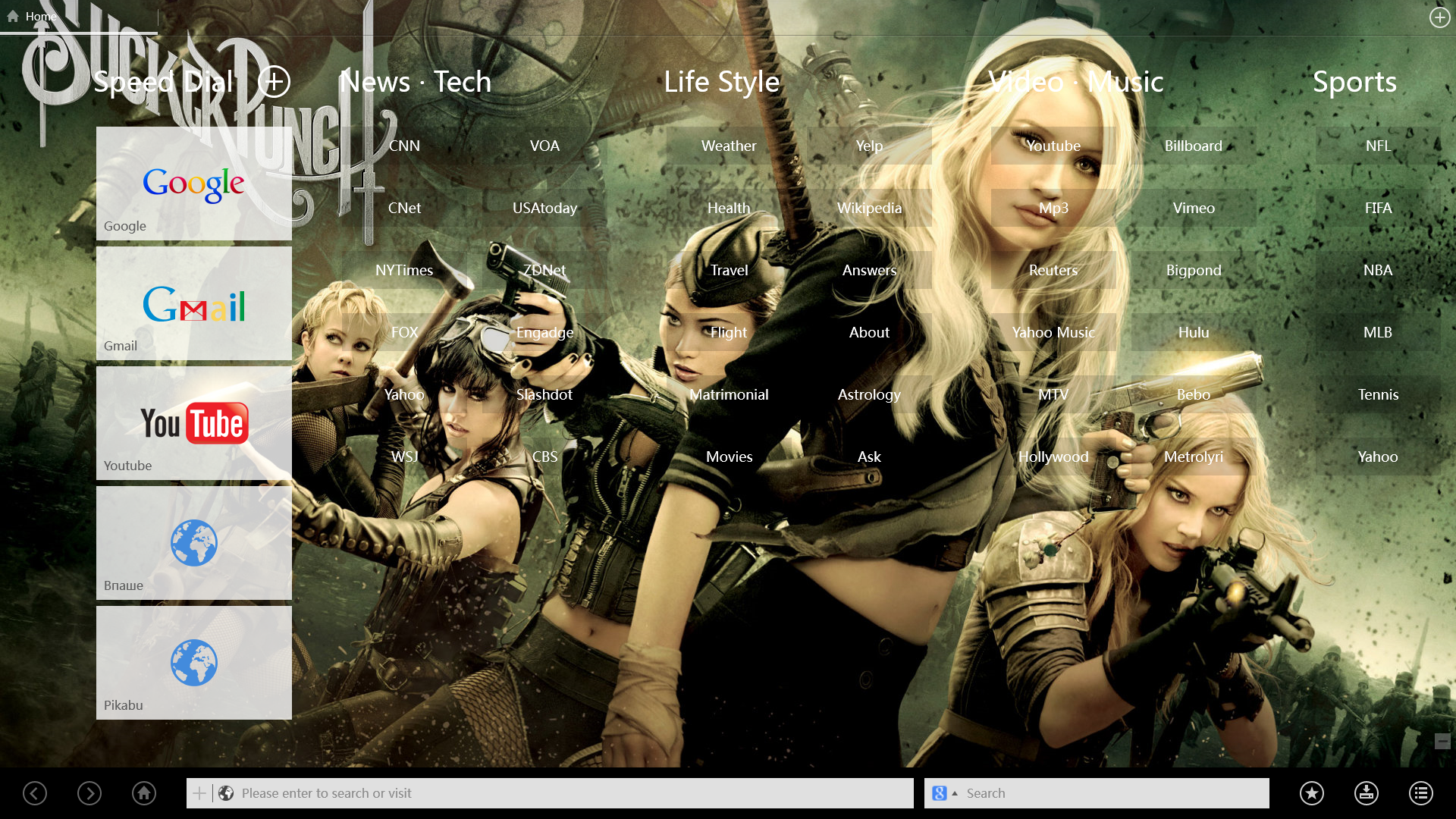
Task: Click the new tab plus at top right
Action: click(1439, 17)
